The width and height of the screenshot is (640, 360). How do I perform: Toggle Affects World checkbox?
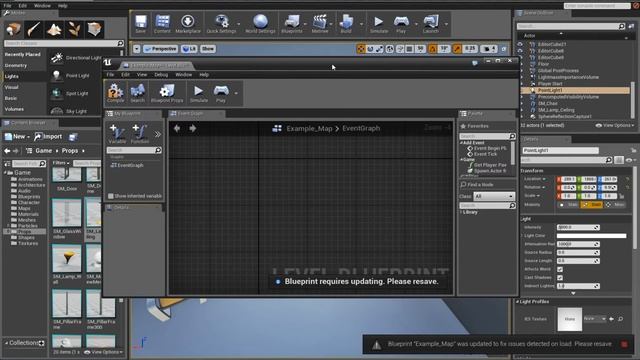(560, 269)
